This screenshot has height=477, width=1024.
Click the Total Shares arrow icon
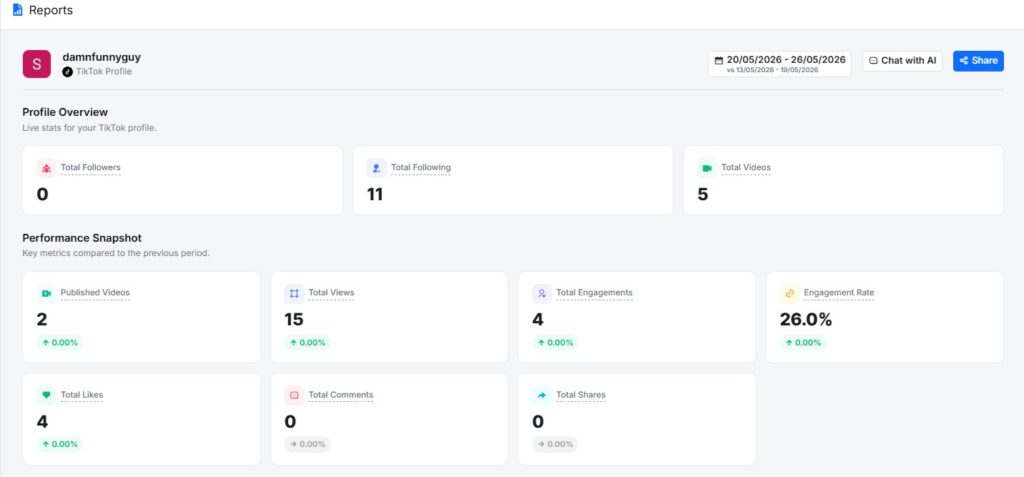(541, 395)
